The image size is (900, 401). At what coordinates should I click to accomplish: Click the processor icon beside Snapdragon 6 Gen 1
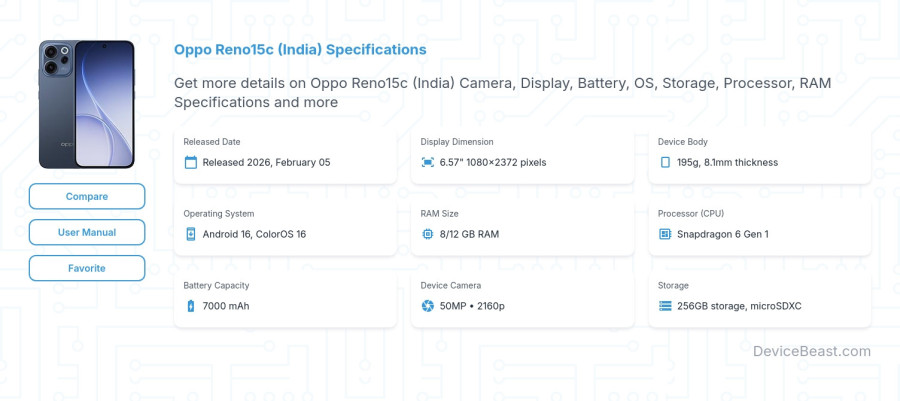pyautogui.click(x=665, y=234)
